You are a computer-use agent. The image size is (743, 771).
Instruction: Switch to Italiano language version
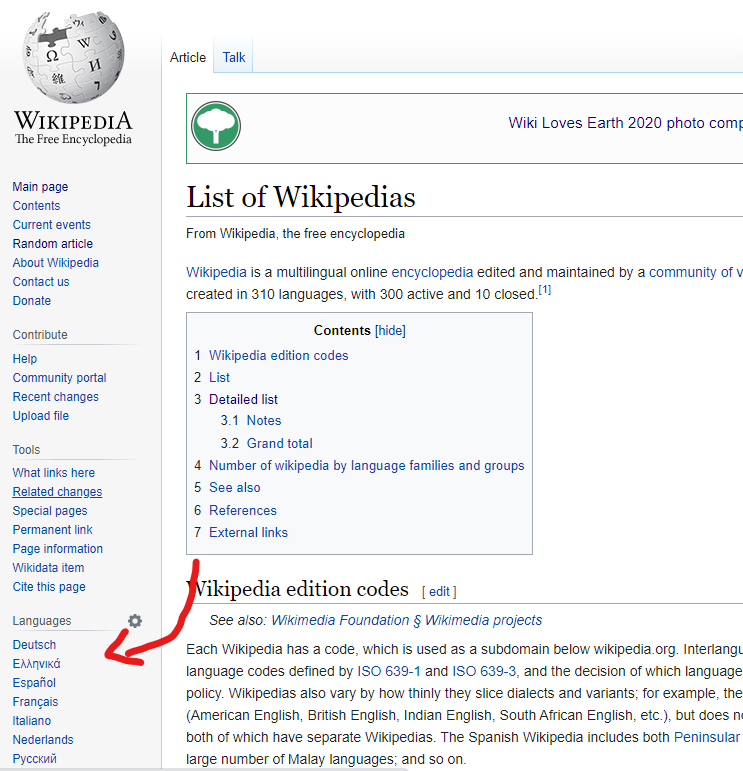(32, 721)
